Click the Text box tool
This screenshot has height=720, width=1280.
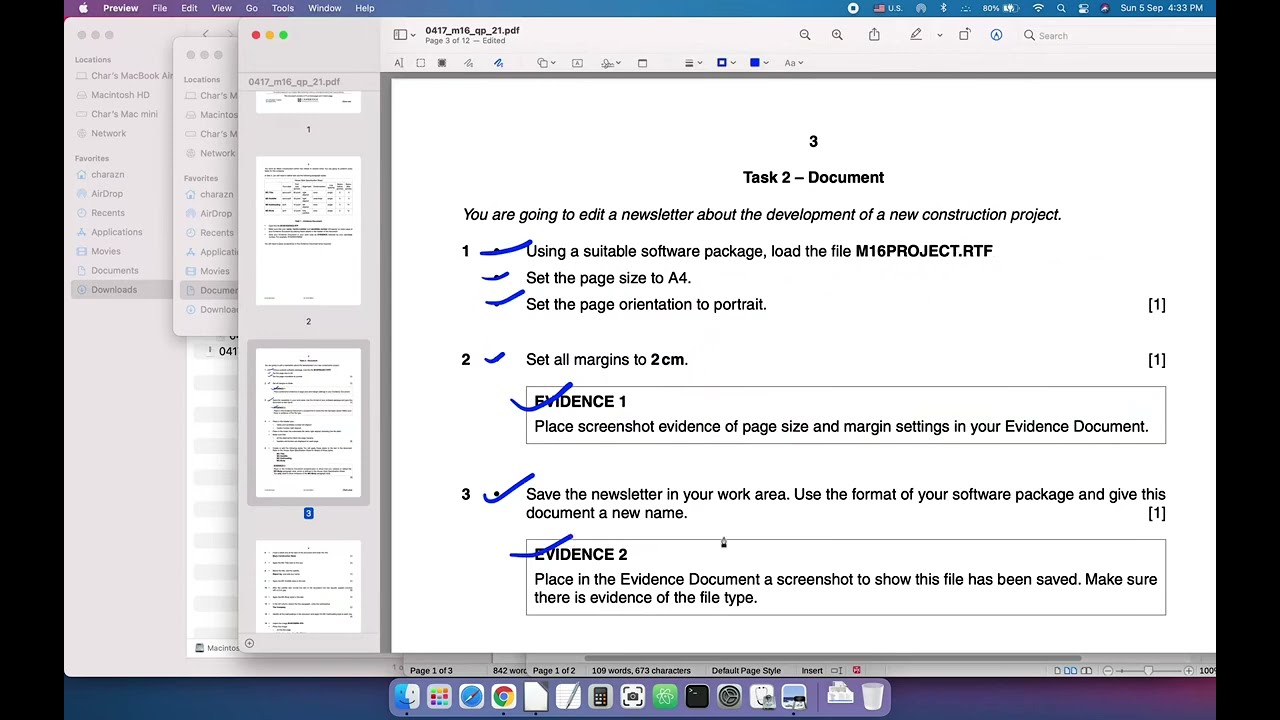(577, 63)
